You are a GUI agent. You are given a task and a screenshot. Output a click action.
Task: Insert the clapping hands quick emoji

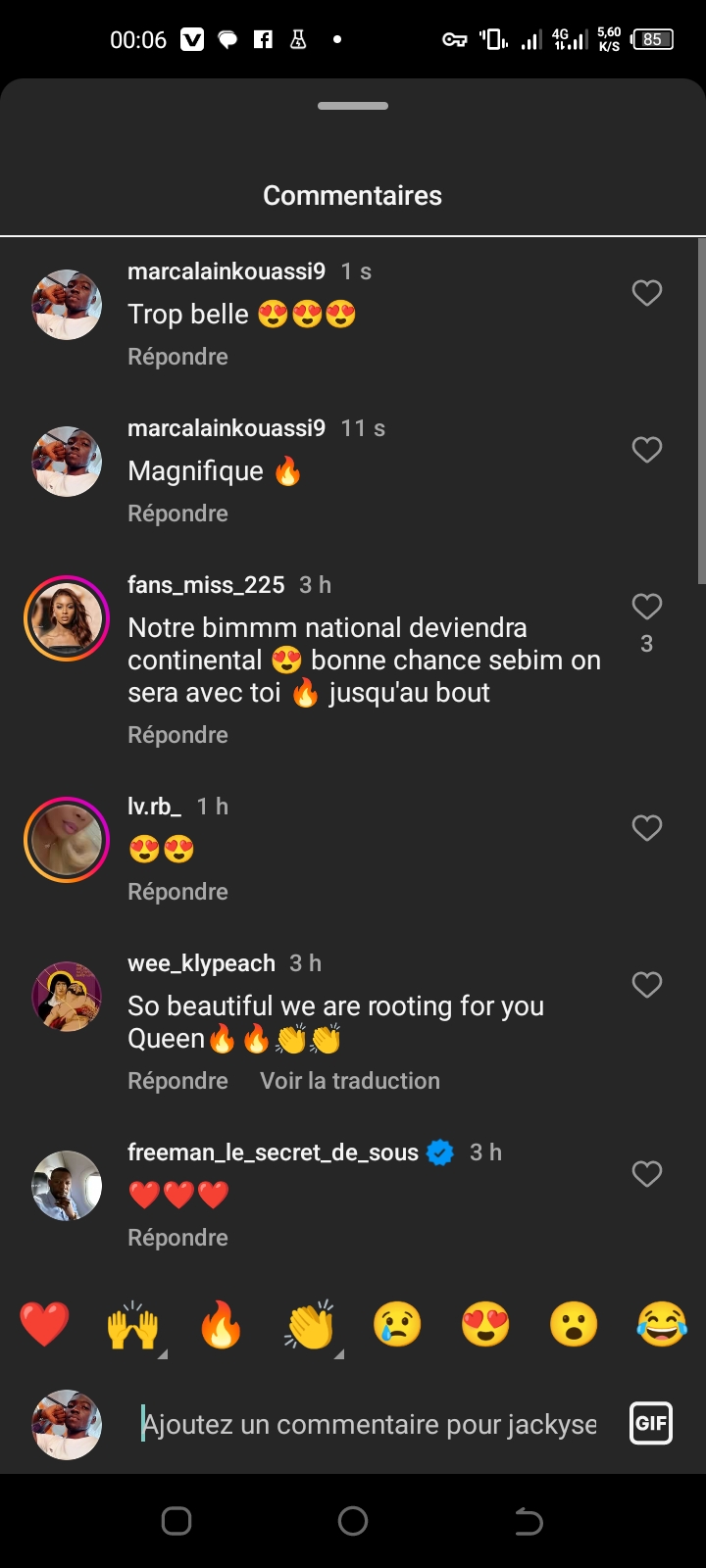point(310,1325)
